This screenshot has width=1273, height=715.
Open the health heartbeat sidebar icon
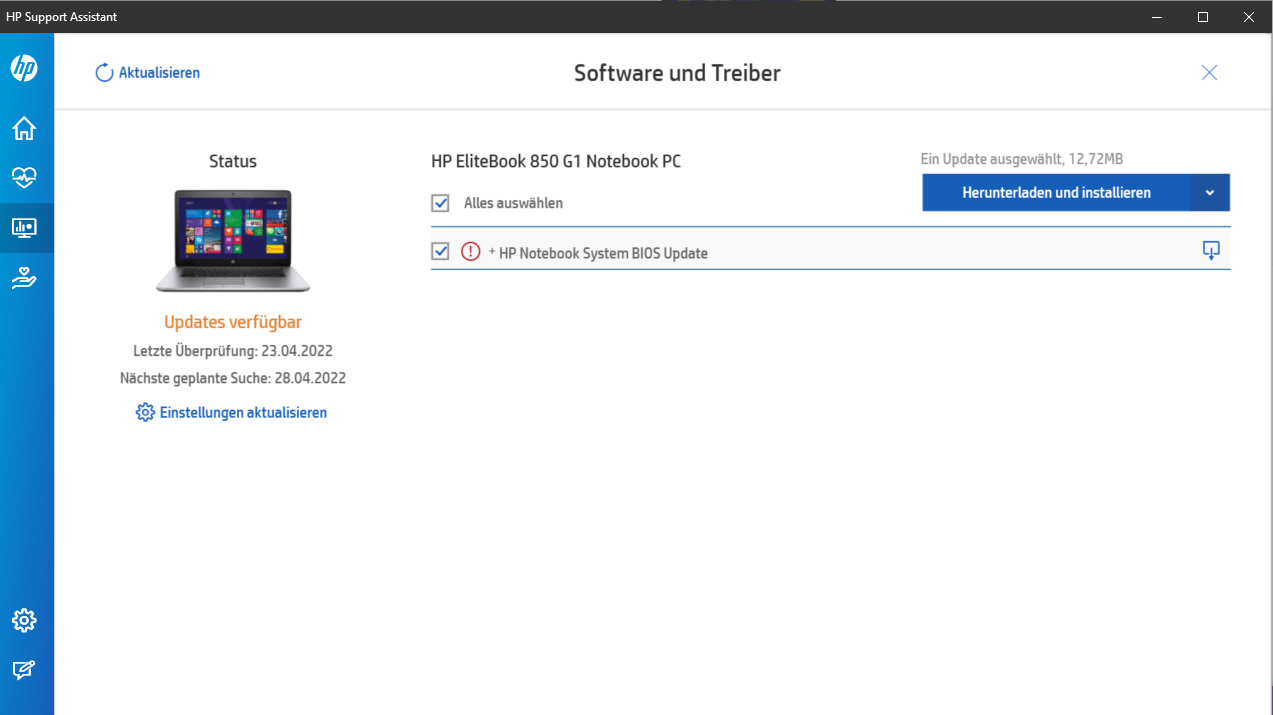click(24, 178)
